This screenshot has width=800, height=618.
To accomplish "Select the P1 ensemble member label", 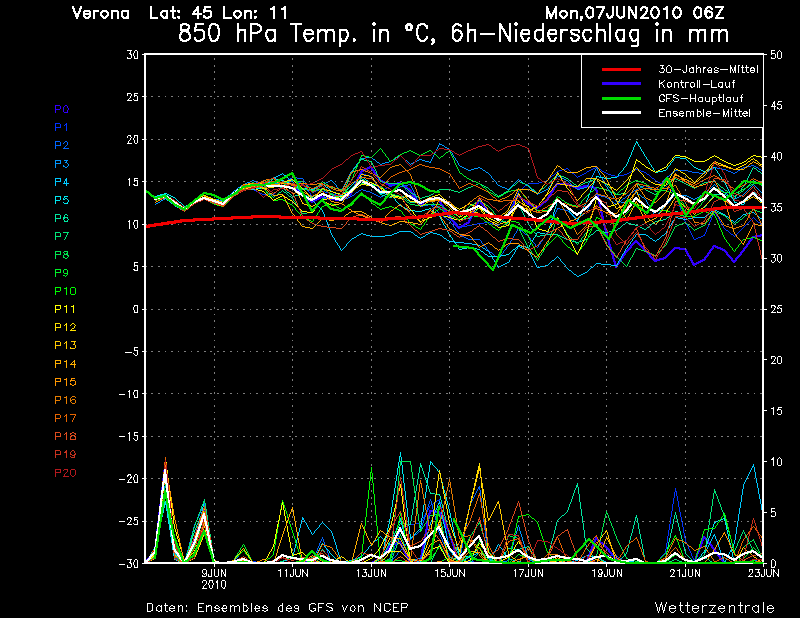I will pos(61,127).
